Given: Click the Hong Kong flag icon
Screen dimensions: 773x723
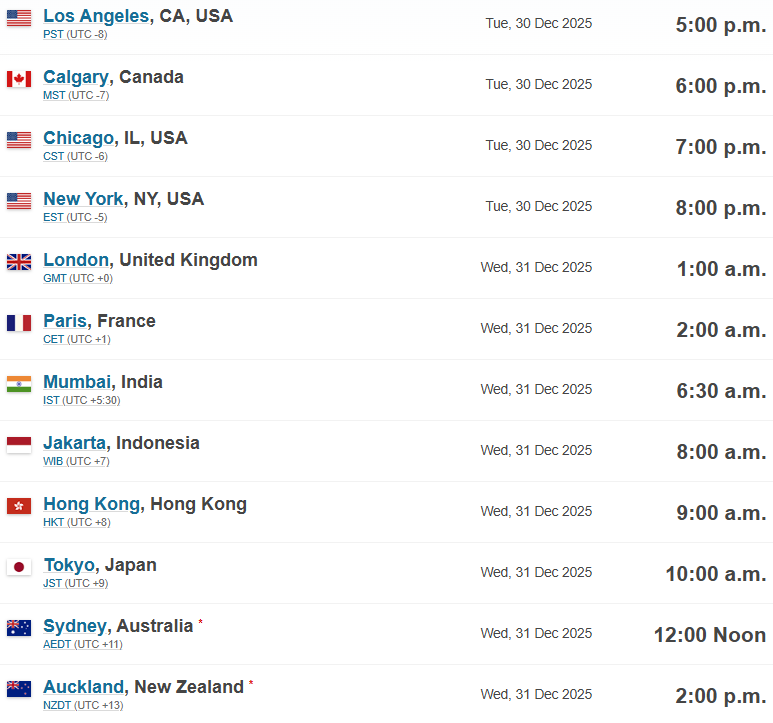Looking at the screenshot, I should point(19,506).
